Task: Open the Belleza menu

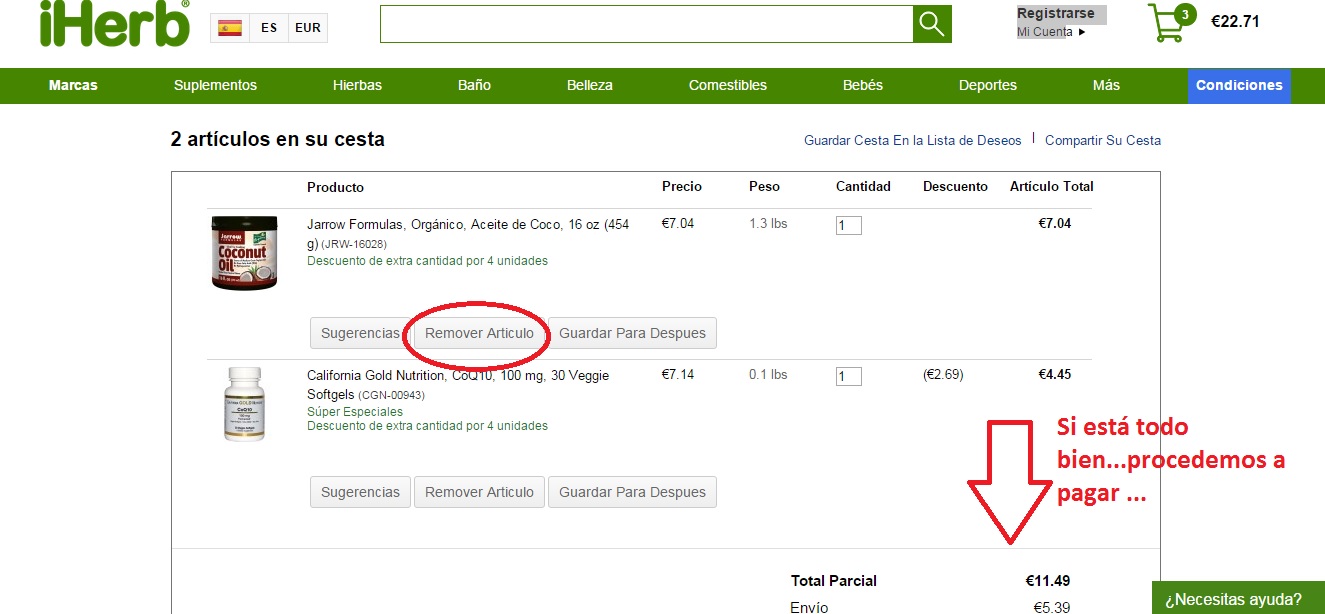Action: (x=590, y=85)
